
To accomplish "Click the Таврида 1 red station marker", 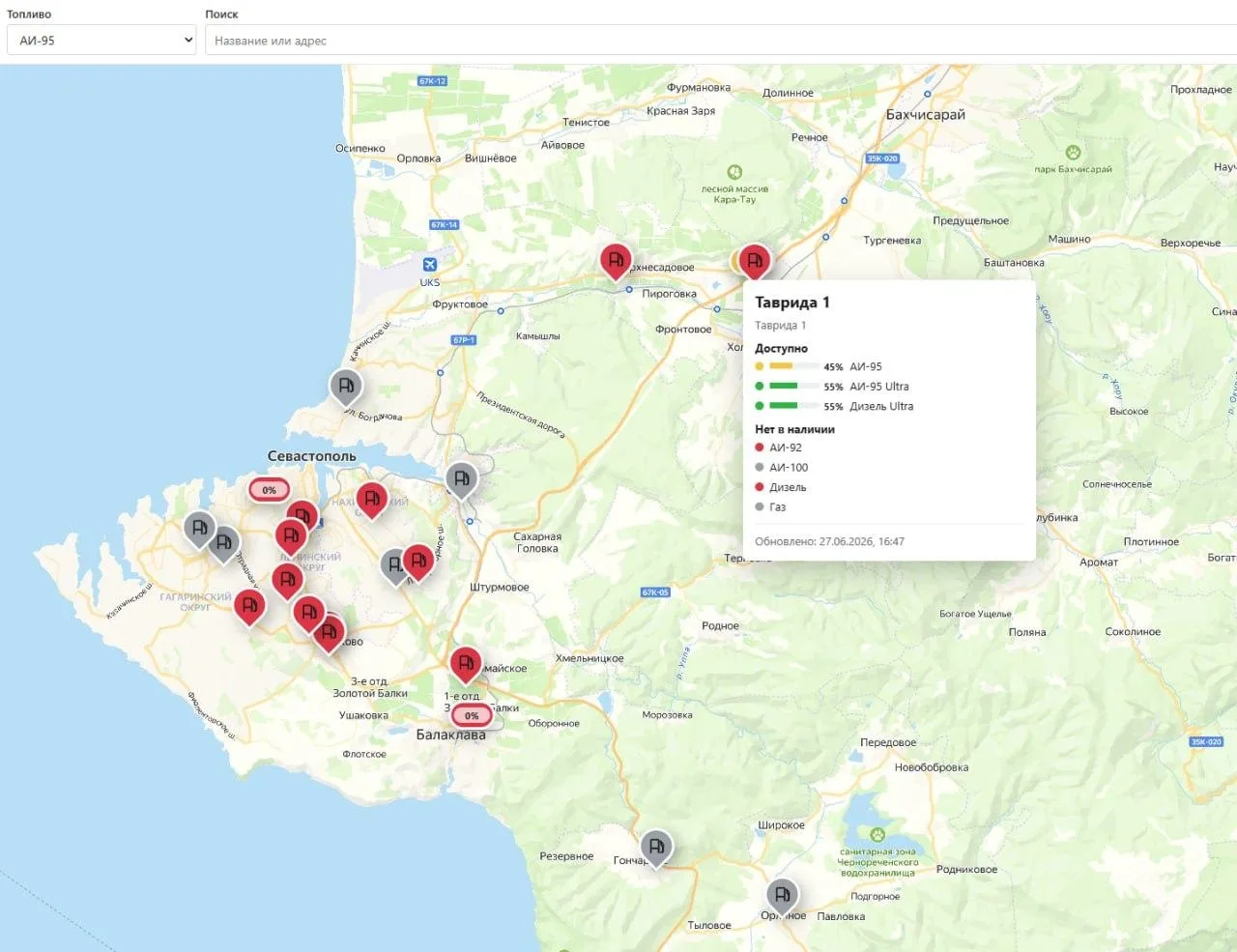I will click(x=755, y=260).
